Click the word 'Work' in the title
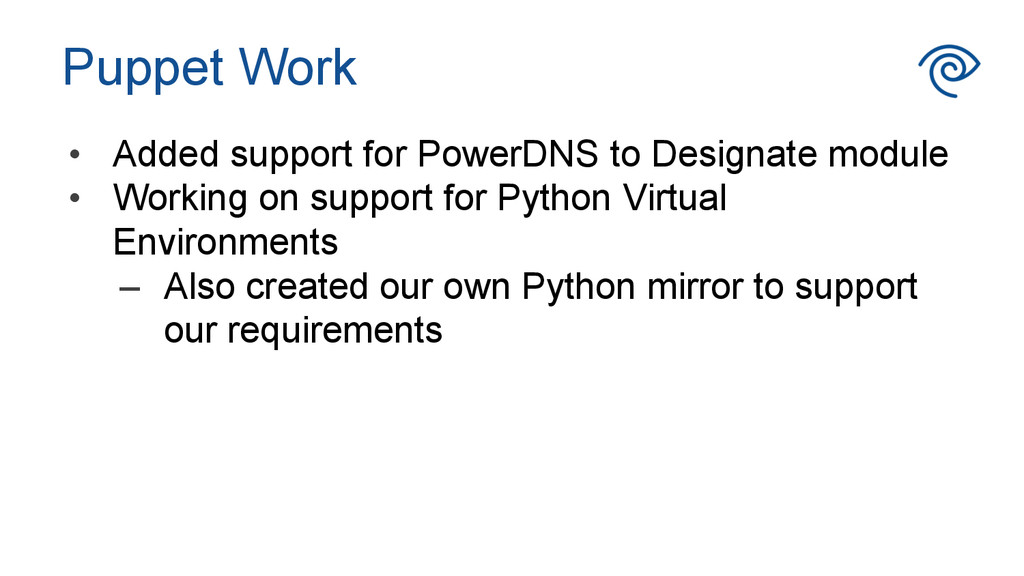This screenshot has width=1024, height=576. (298, 68)
